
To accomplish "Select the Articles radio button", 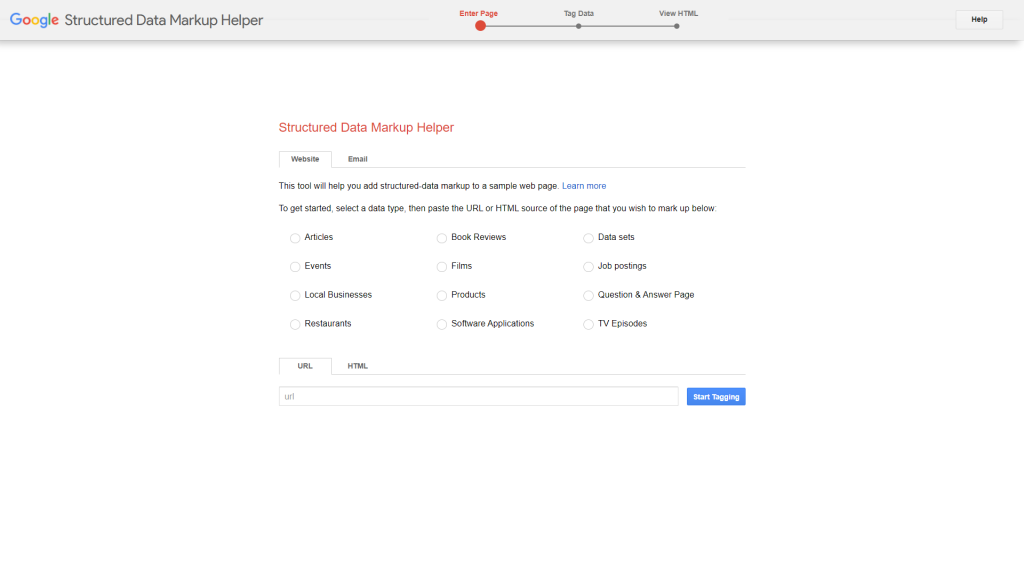I will [295, 238].
